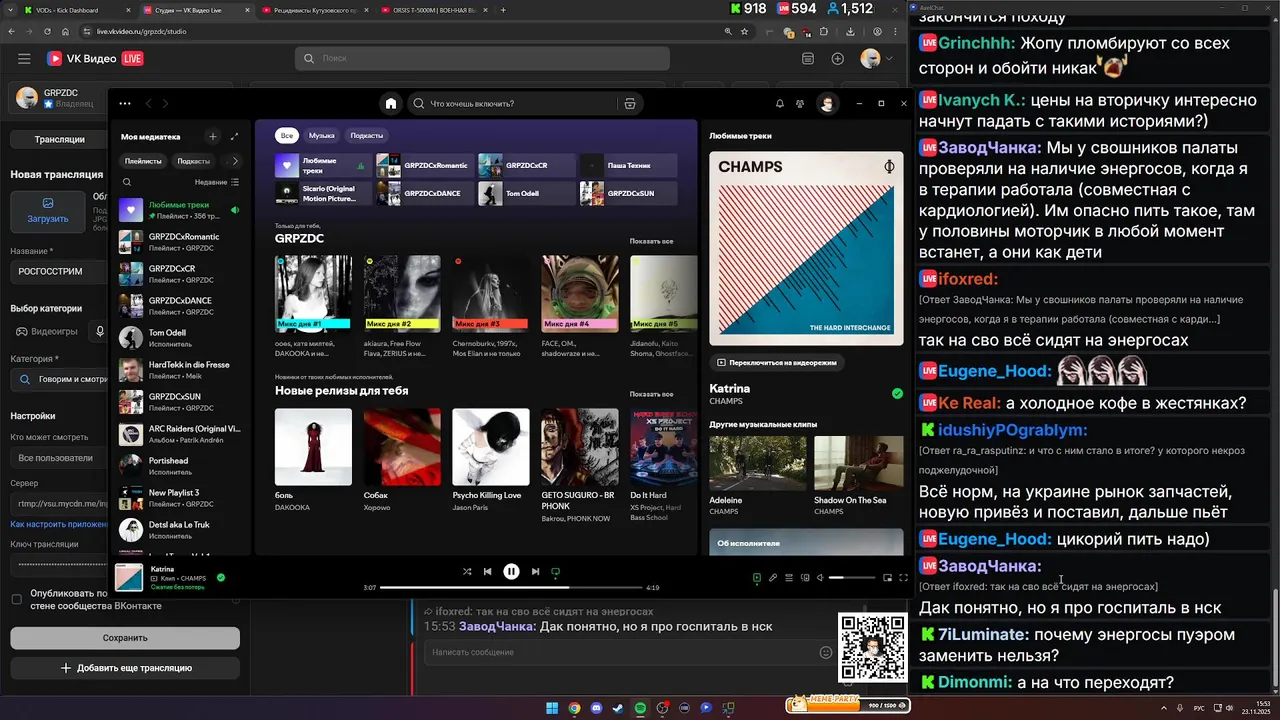Create a playlist with the plus icon
Image resolution: width=1280 pixels, height=720 pixels.
212,136
